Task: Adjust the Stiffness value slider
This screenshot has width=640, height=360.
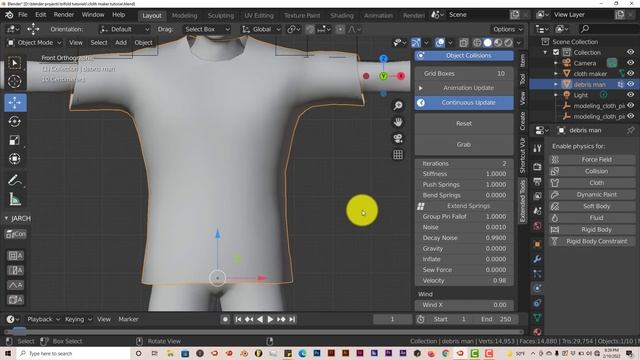Action: pyautogui.click(x=464, y=174)
